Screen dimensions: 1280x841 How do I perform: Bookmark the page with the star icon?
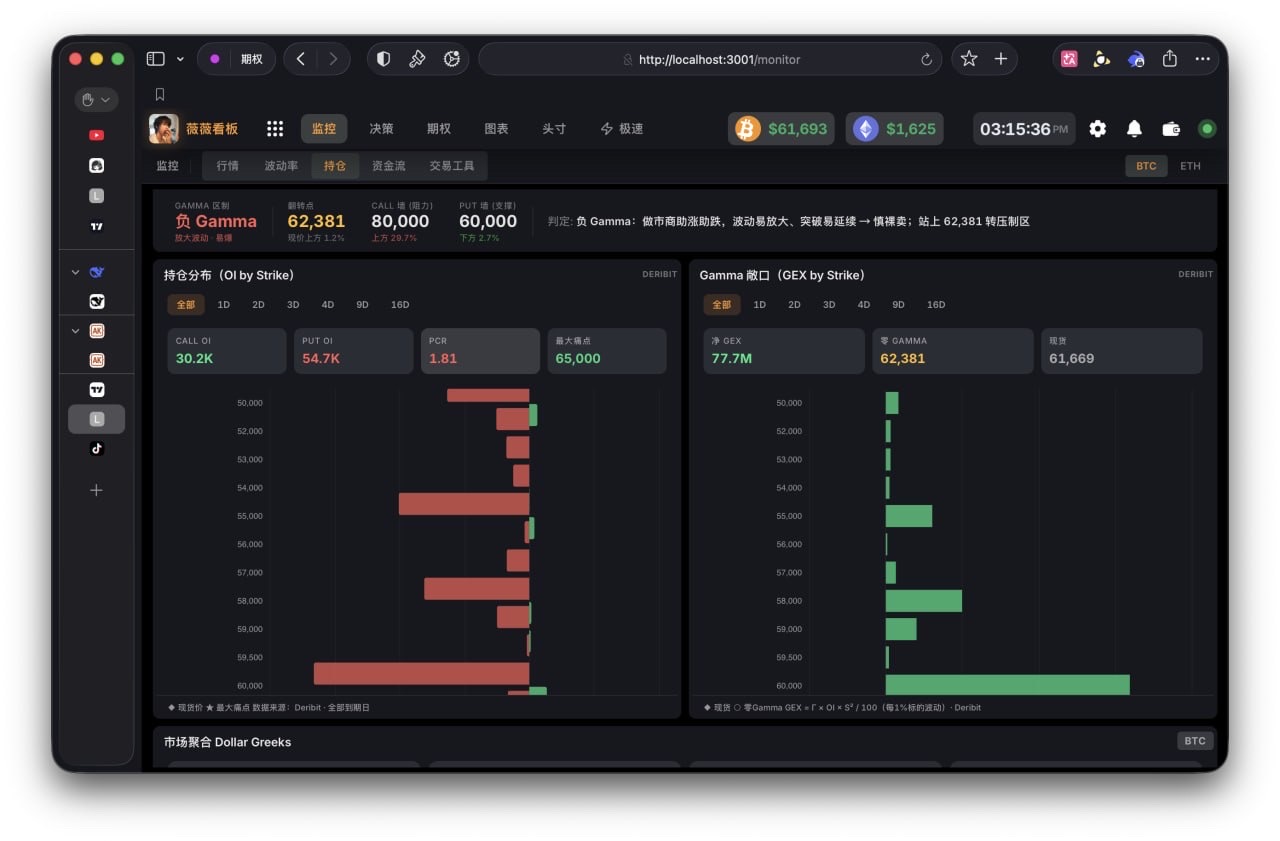pos(969,59)
